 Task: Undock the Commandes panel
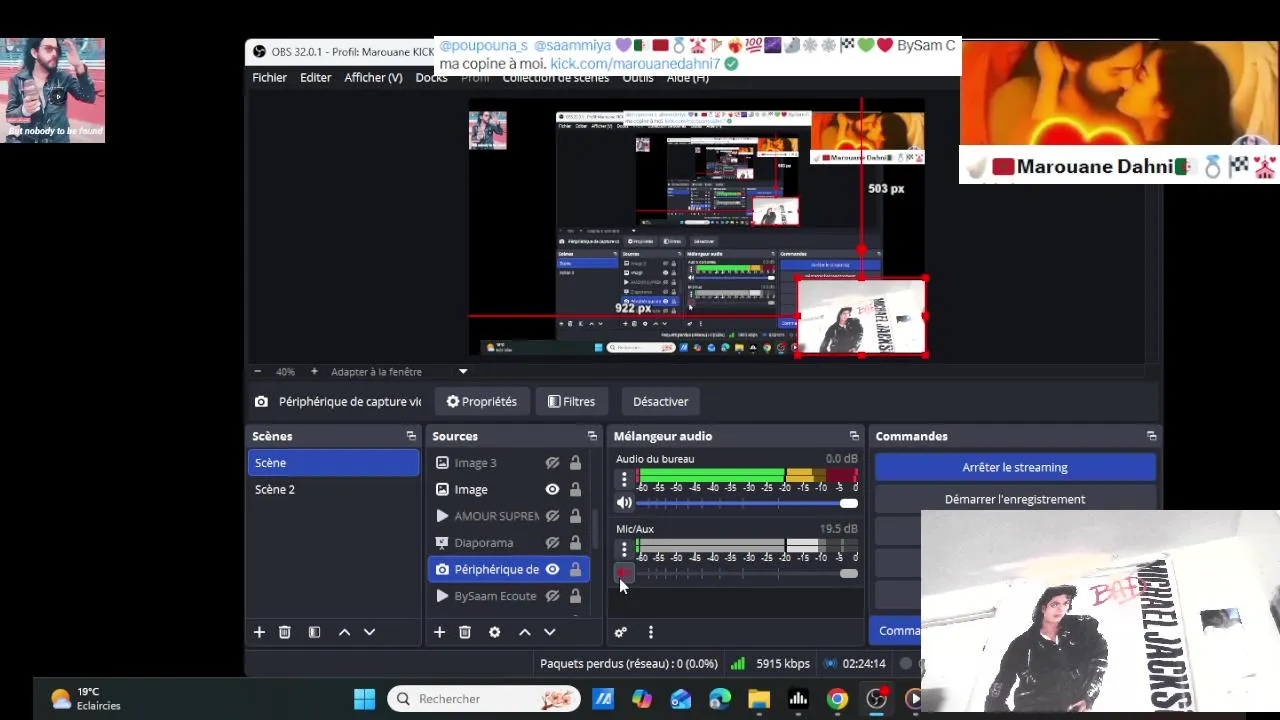pyautogui.click(x=1151, y=436)
